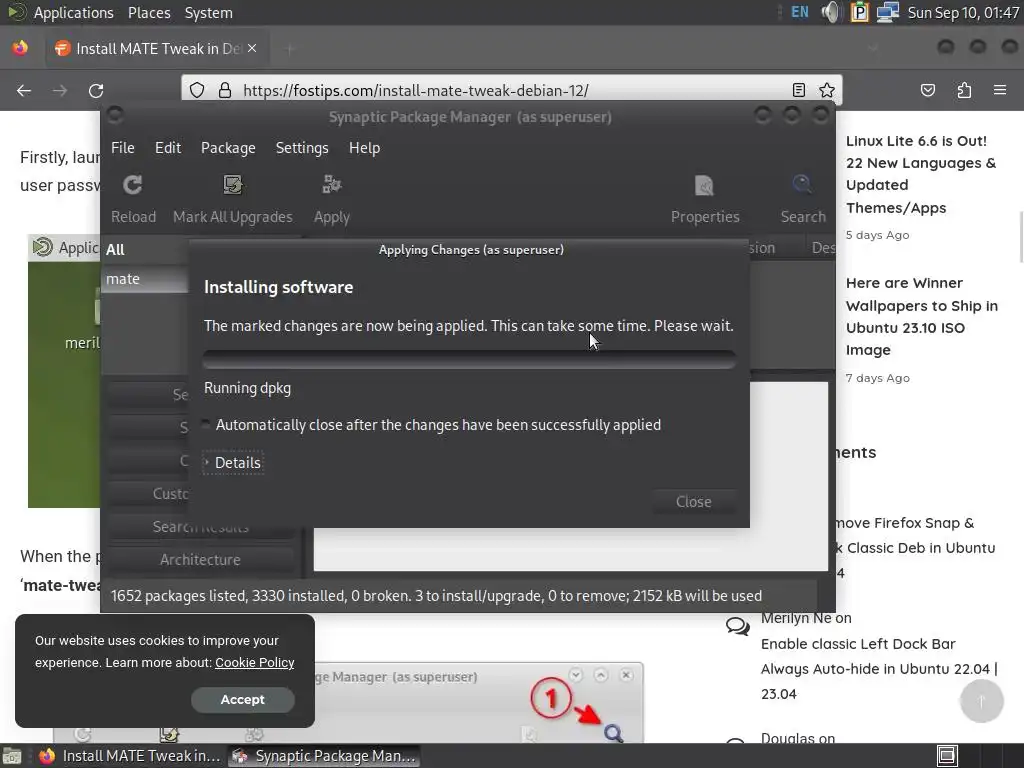Click Synaptic Package Manager taskbar button
1024x768 pixels.
coord(325,756)
